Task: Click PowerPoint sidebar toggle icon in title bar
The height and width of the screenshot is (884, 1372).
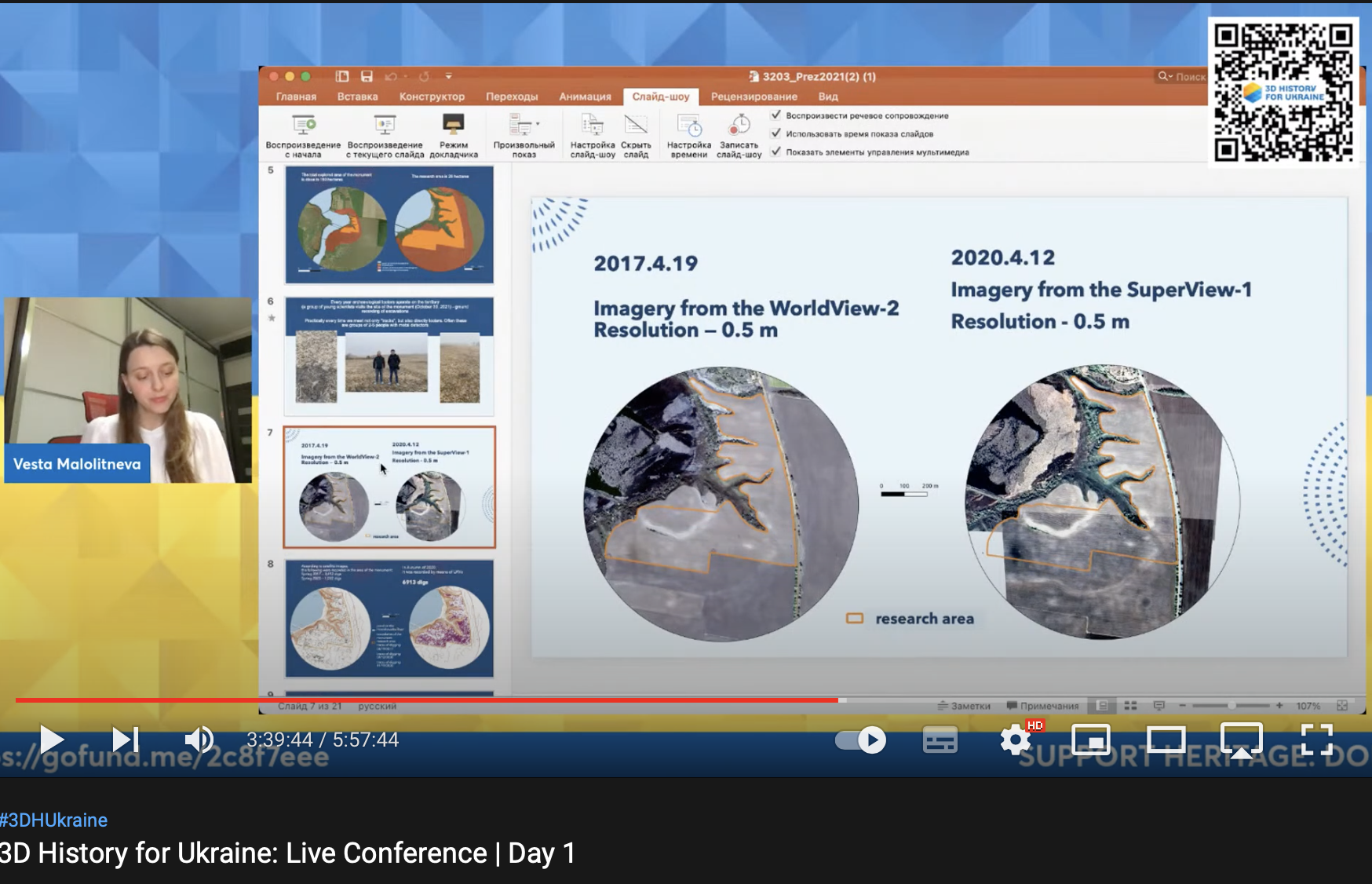Action: tap(341, 76)
